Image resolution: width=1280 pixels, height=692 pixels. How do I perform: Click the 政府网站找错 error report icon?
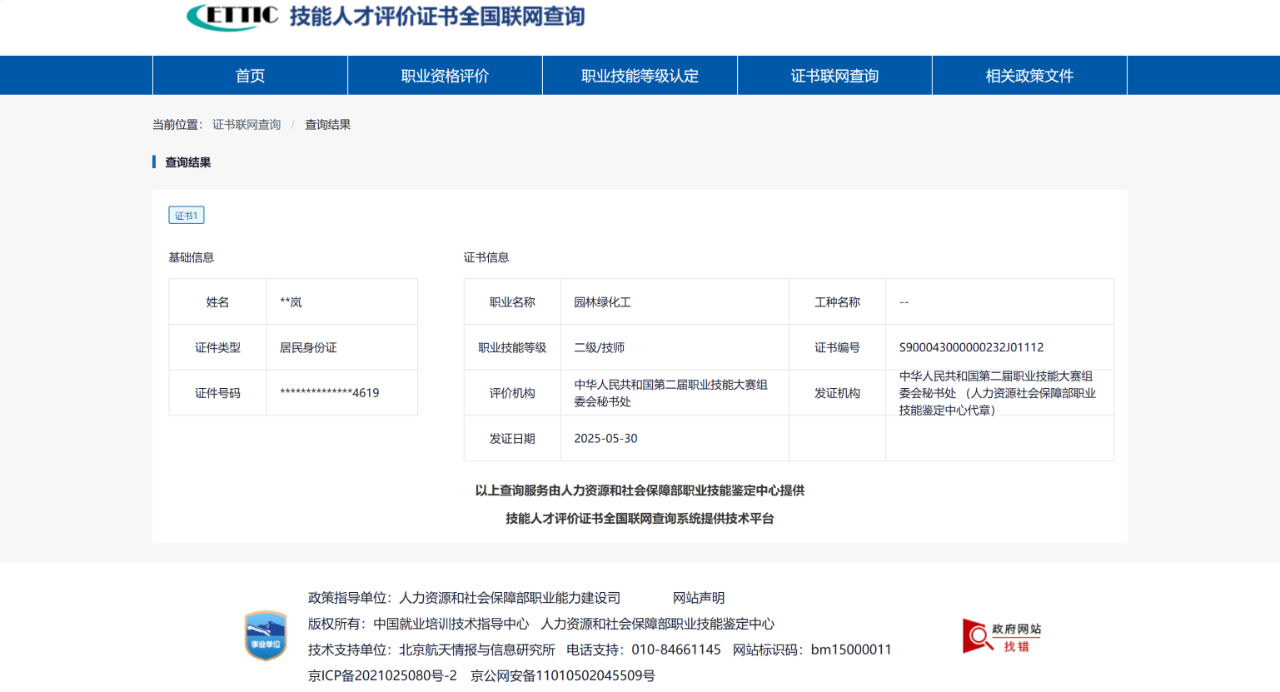tap(1002, 636)
